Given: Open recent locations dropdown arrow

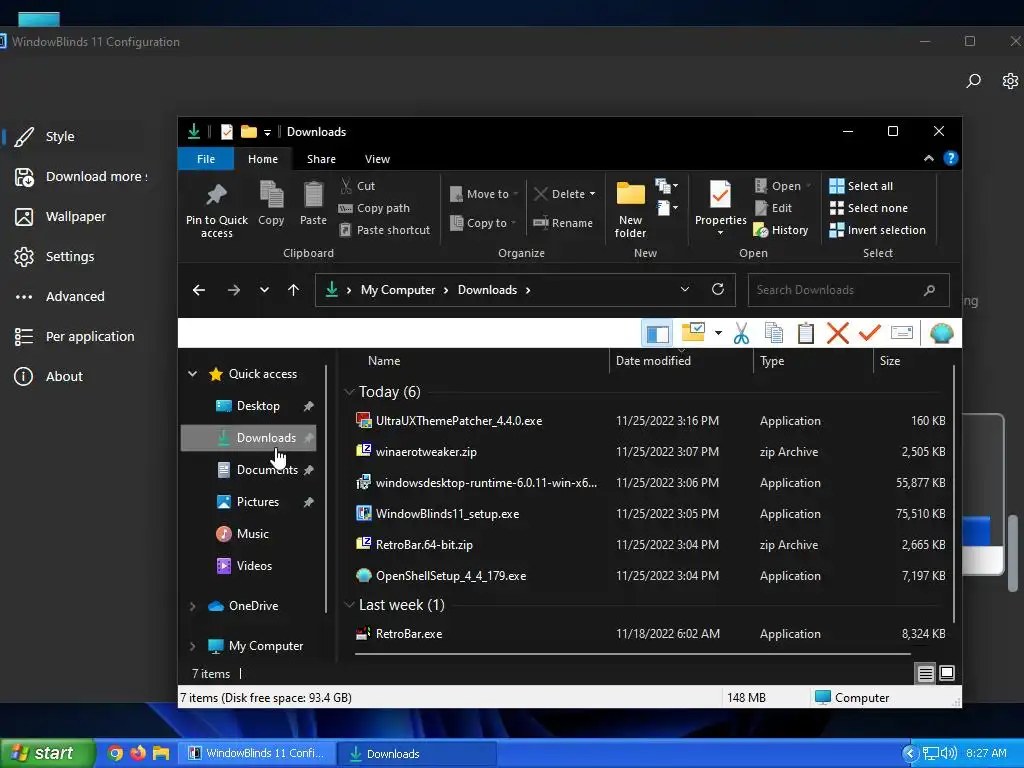Looking at the screenshot, I should (x=264, y=290).
